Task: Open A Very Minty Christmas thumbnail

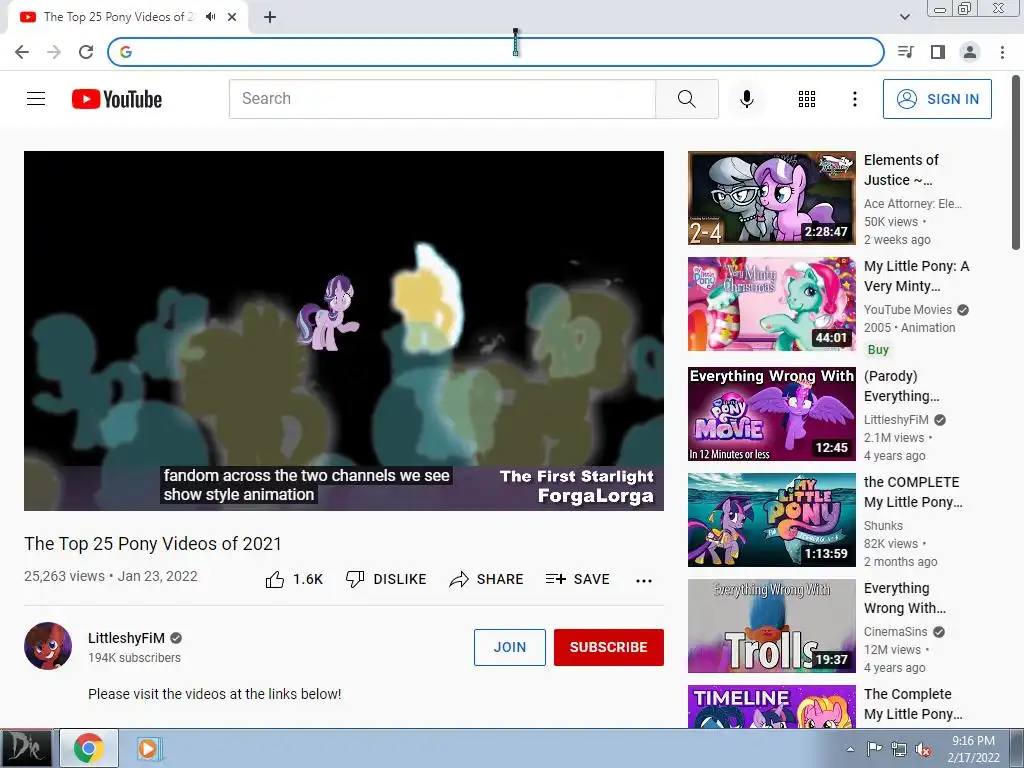Action: tap(771, 304)
